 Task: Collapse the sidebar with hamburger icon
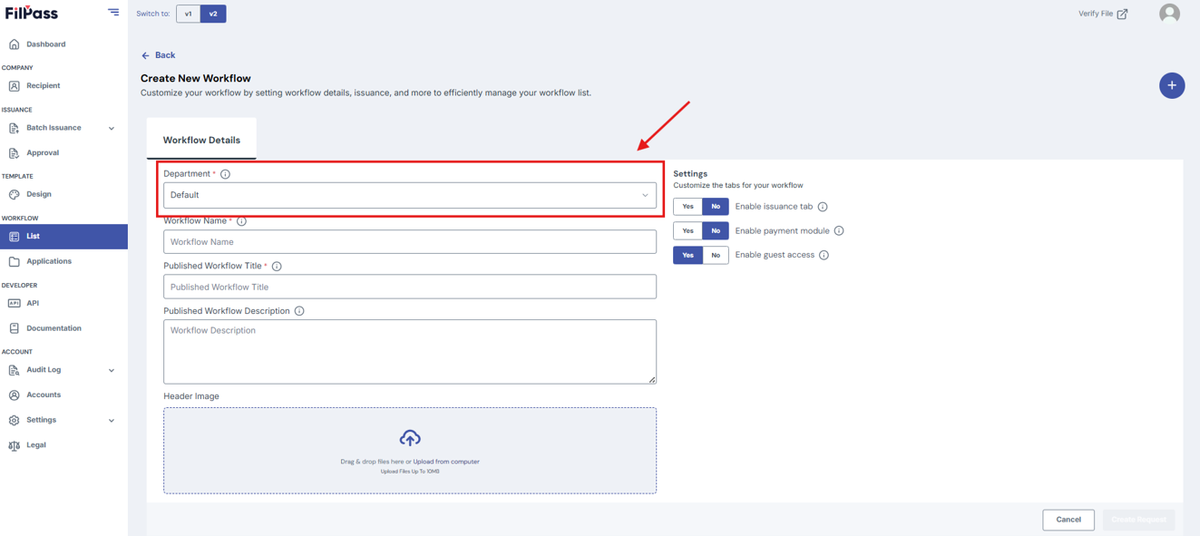click(113, 12)
